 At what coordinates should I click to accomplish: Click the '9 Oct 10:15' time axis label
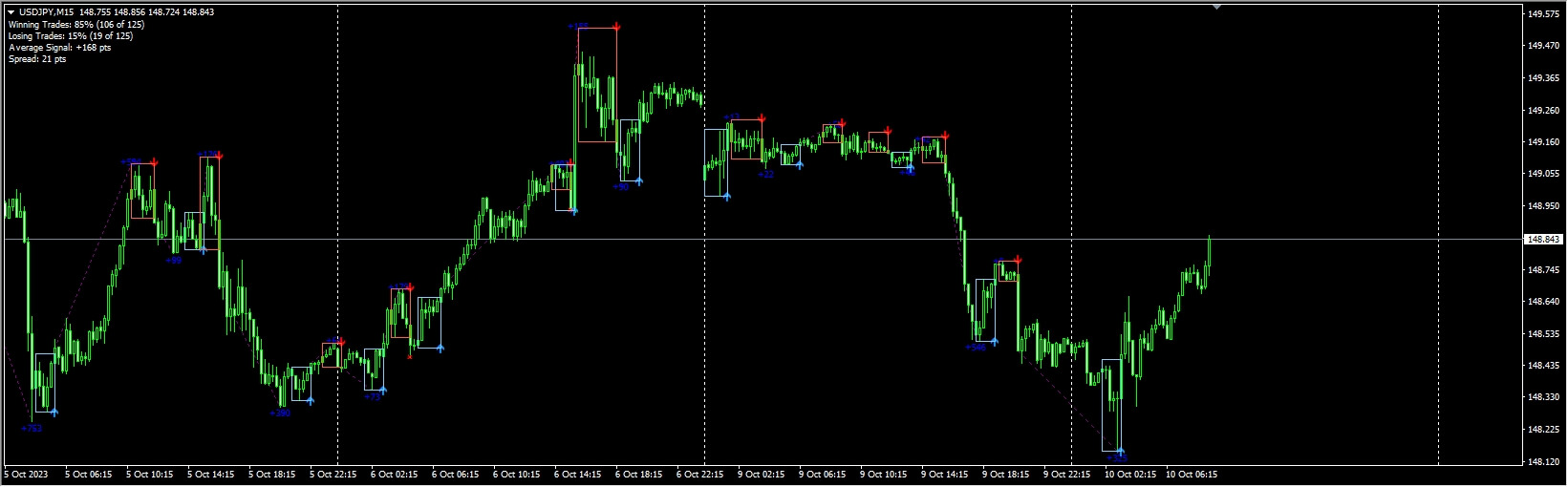(x=884, y=474)
